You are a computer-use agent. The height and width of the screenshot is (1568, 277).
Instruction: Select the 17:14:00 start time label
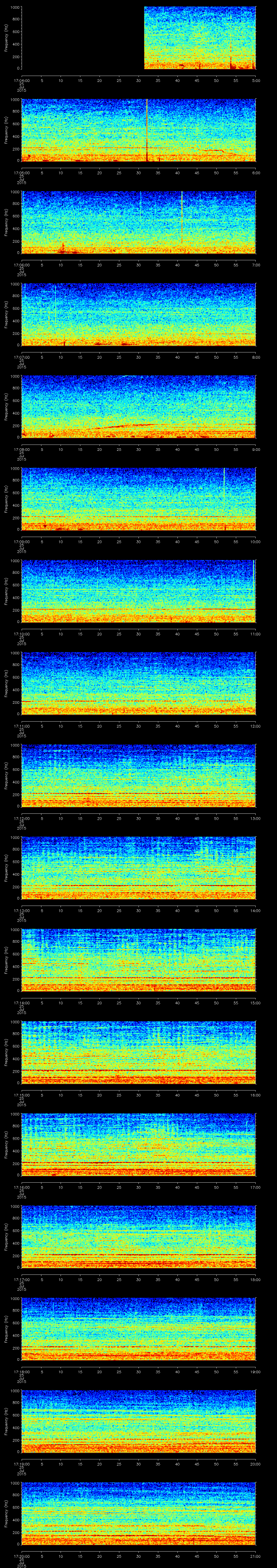click(21, 1003)
